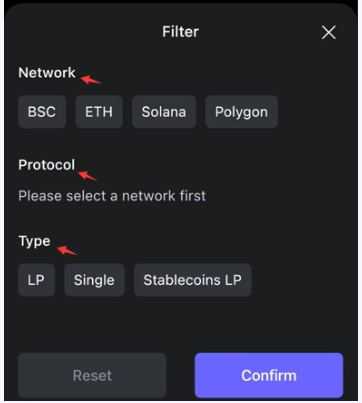
Task: Toggle the Stablecoins LP type filter
Action: coord(193,280)
